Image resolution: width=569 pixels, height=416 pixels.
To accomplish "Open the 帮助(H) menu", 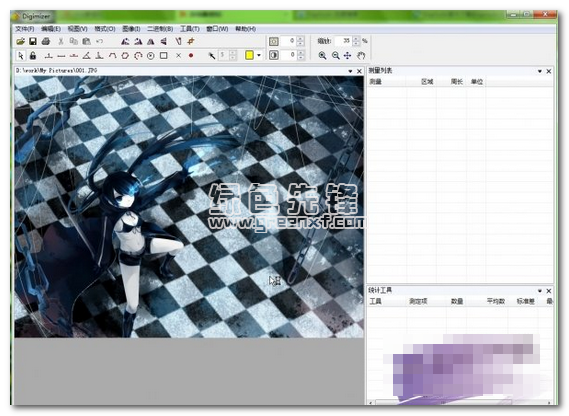I will click(x=245, y=29).
